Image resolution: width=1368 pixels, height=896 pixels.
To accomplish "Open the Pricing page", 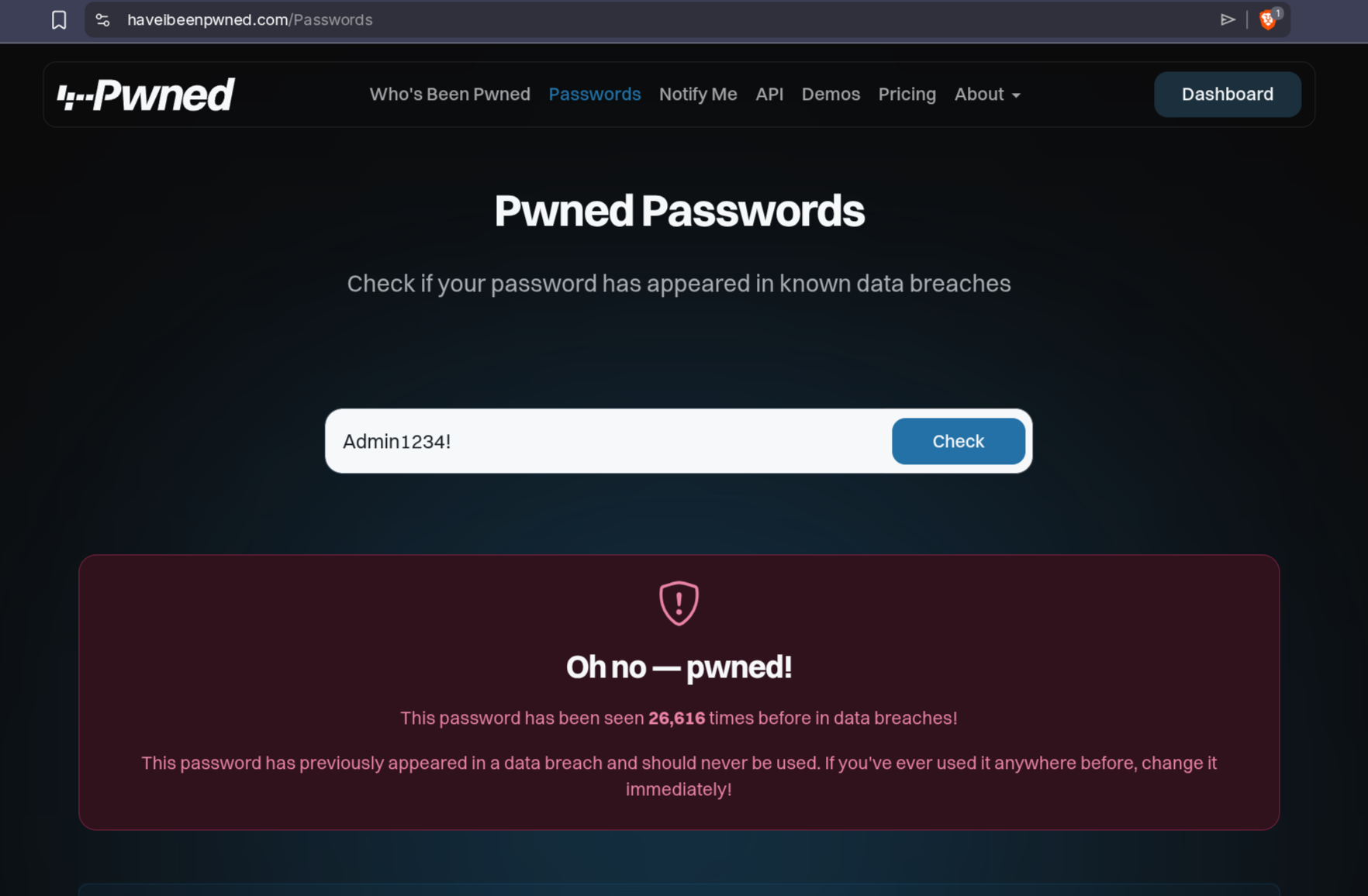I will click(x=907, y=94).
